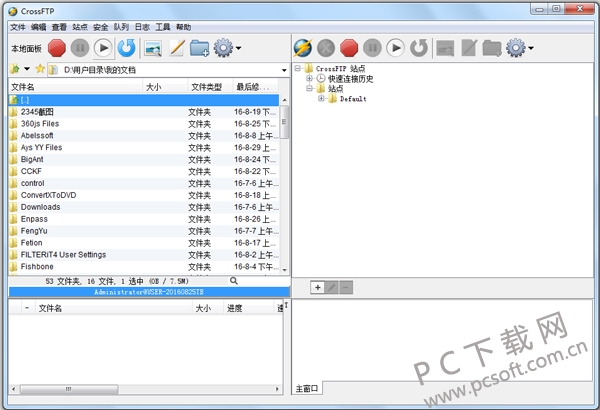600x410 pixels.
Task: Click the globe lightning connect icon
Action: (303, 48)
